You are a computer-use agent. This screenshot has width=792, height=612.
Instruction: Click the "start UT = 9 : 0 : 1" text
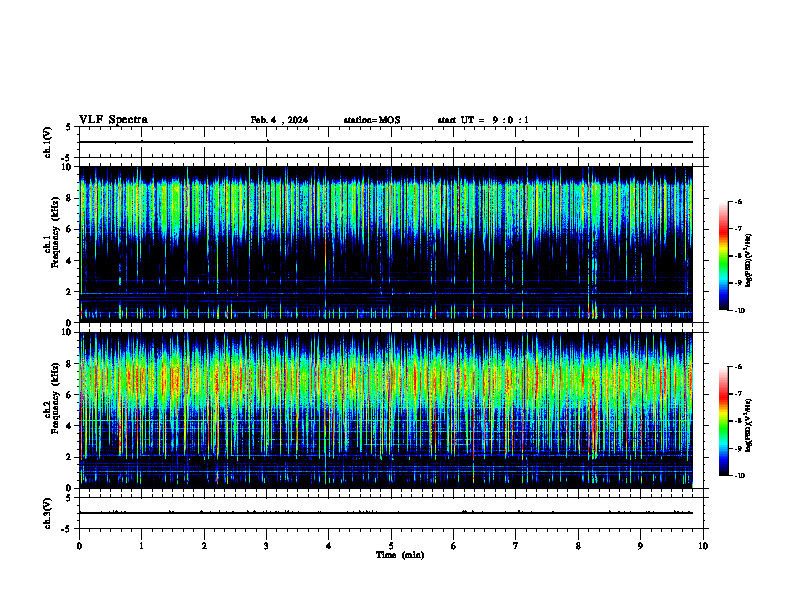pos(483,120)
